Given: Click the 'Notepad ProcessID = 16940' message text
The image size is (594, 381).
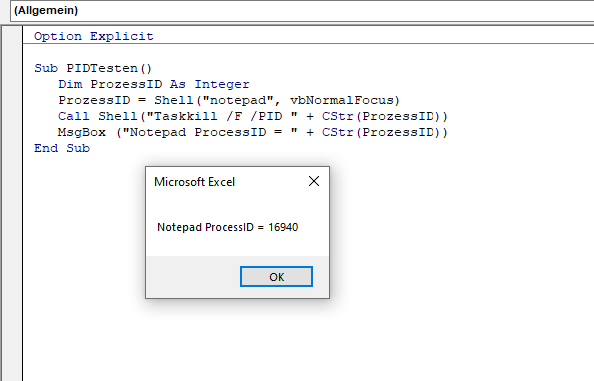Looking at the screenshot, I should [x=228, y=227].
